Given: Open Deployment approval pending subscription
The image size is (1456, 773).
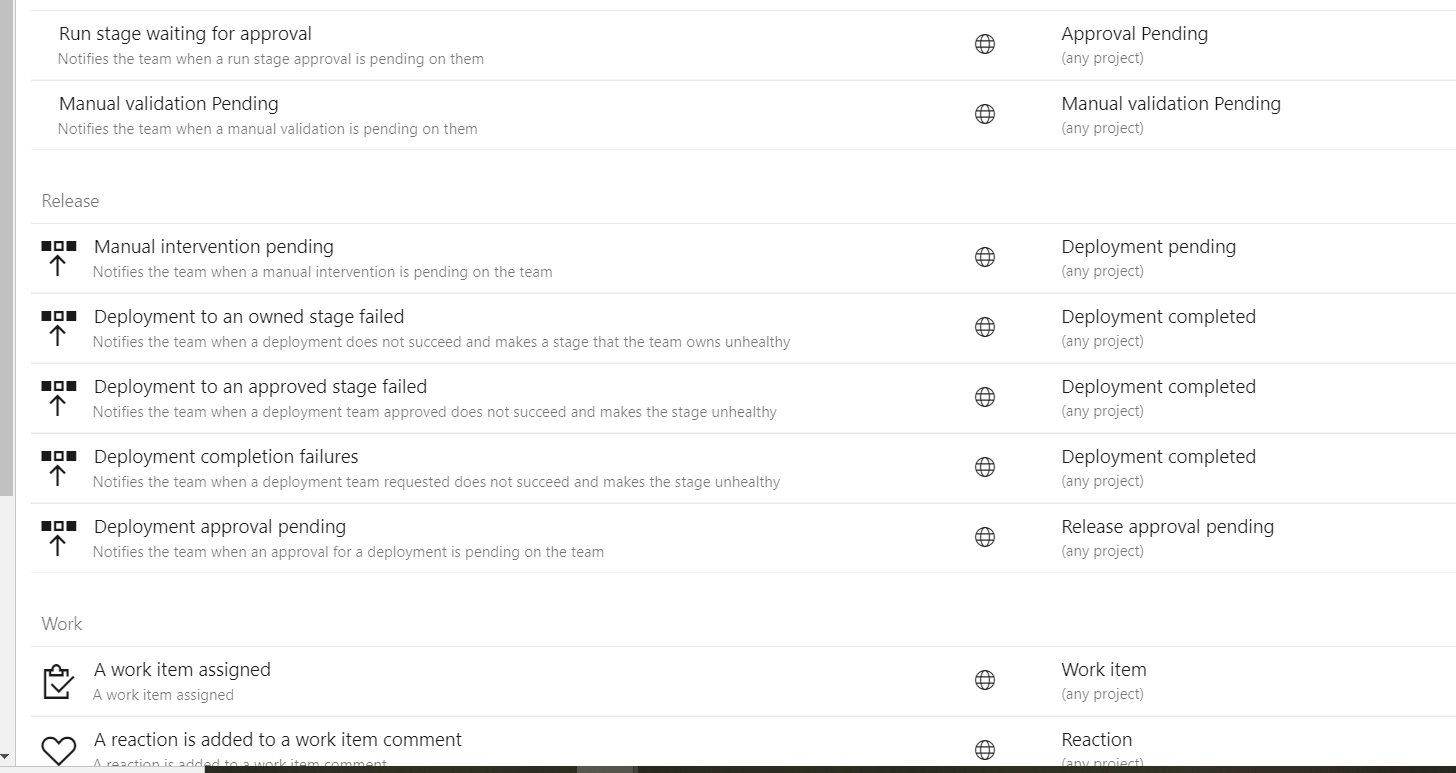Looking at the screenshot, I should pos(220,527).
